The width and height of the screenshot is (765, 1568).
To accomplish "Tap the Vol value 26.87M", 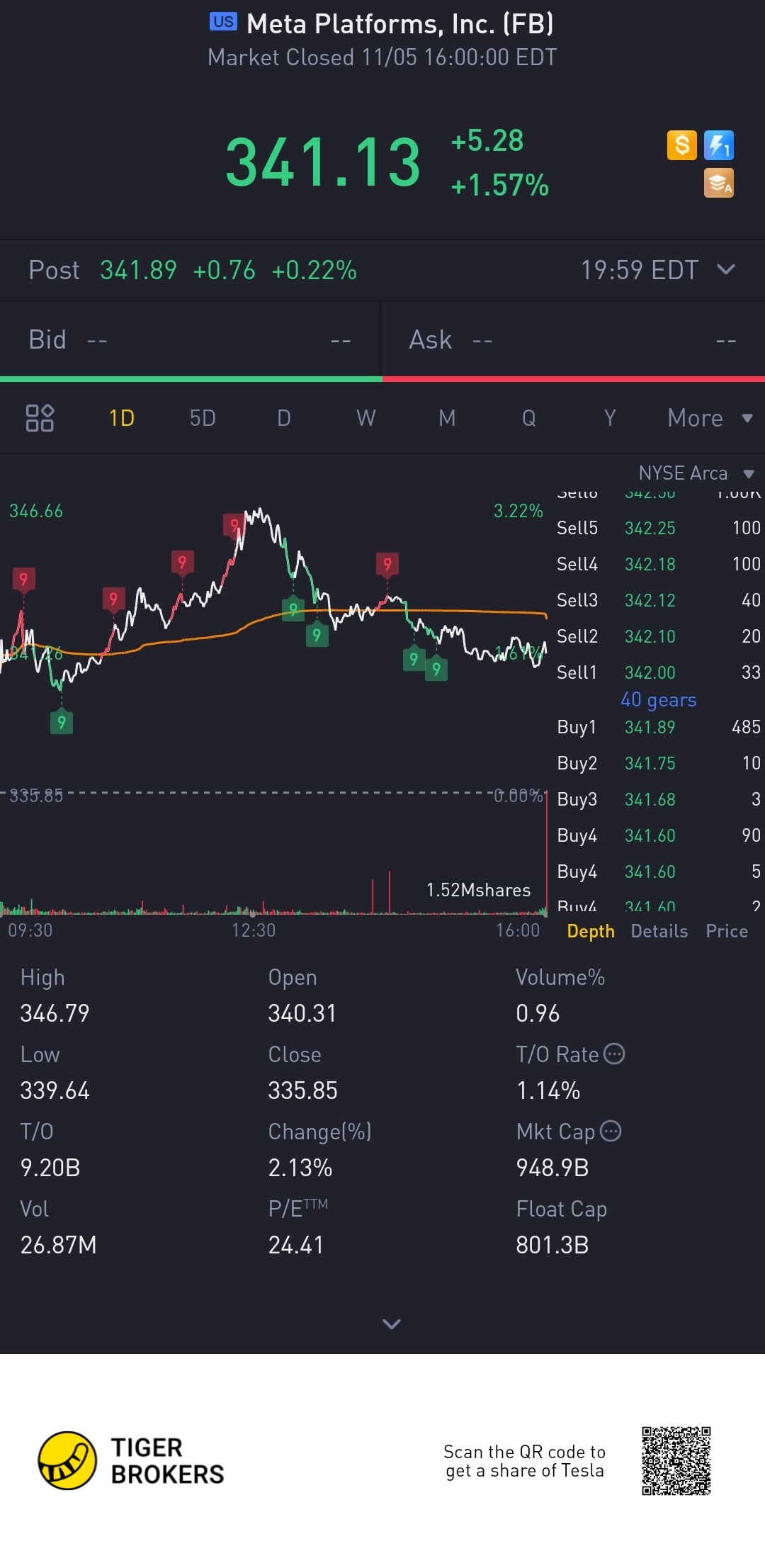I will (59, 1245).
